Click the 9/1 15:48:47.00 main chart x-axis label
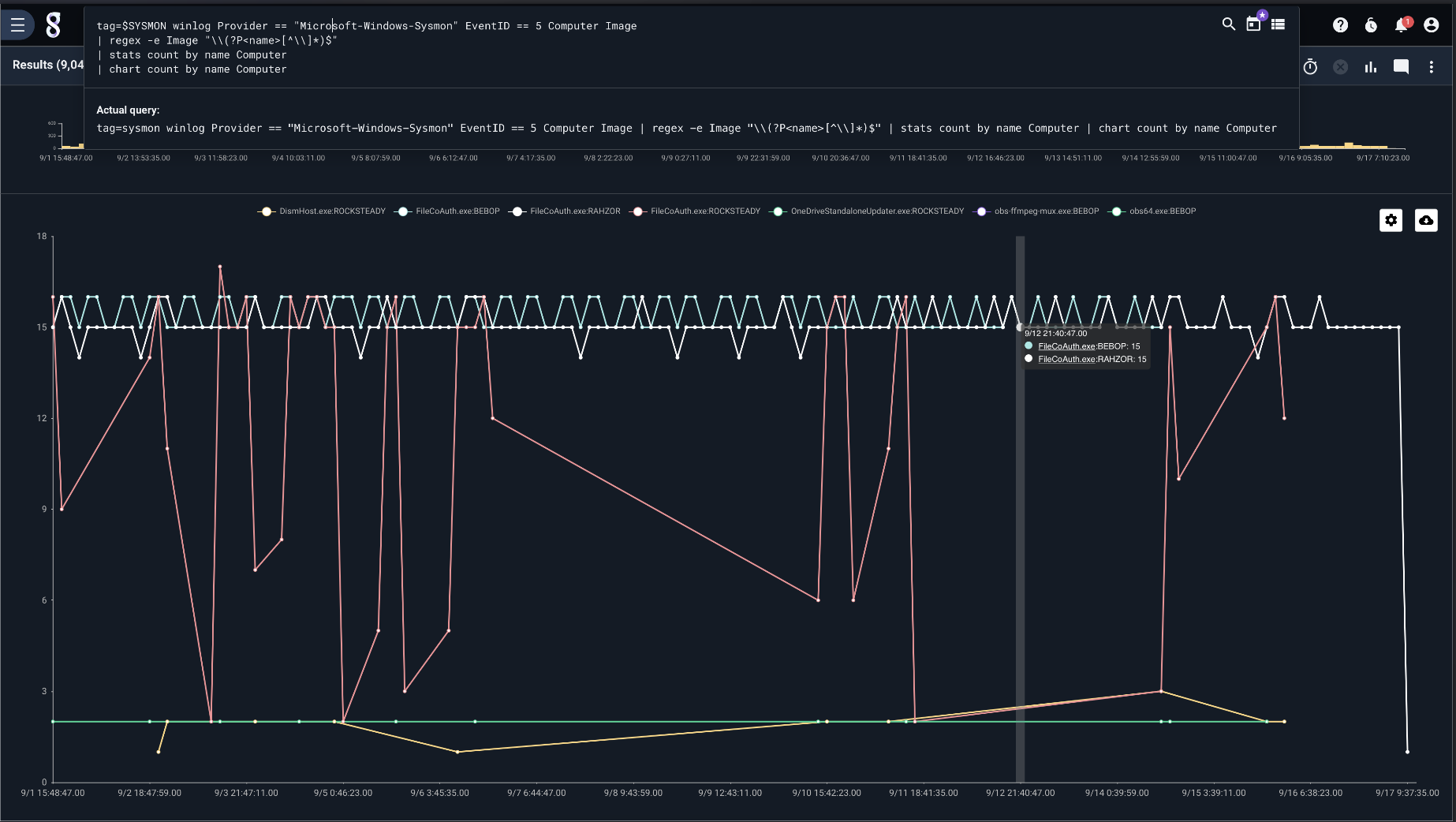The width and height of the screenshot is (1456, 822). (53, 793)
